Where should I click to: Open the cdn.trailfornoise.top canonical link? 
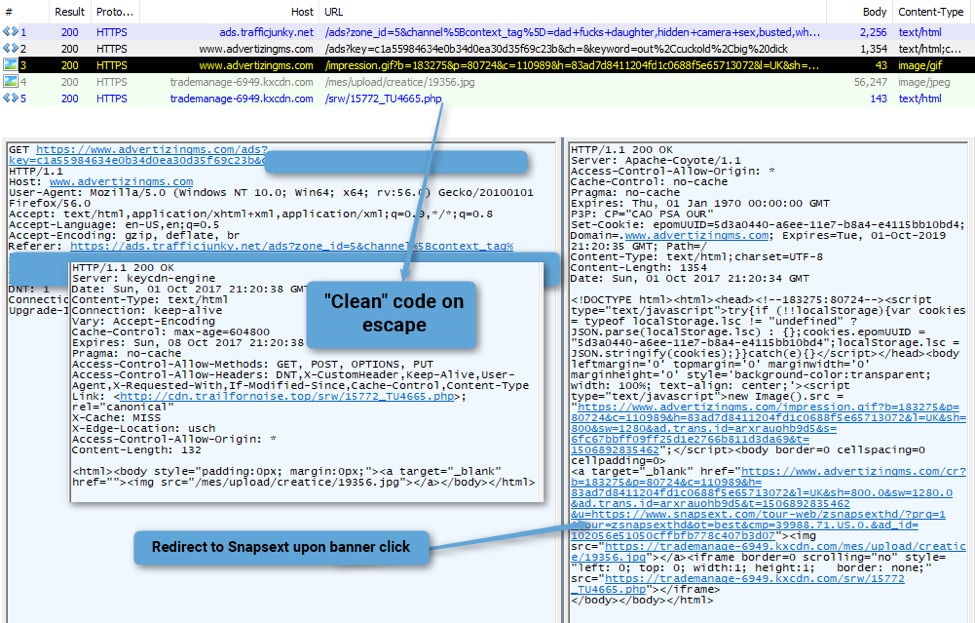287,396
